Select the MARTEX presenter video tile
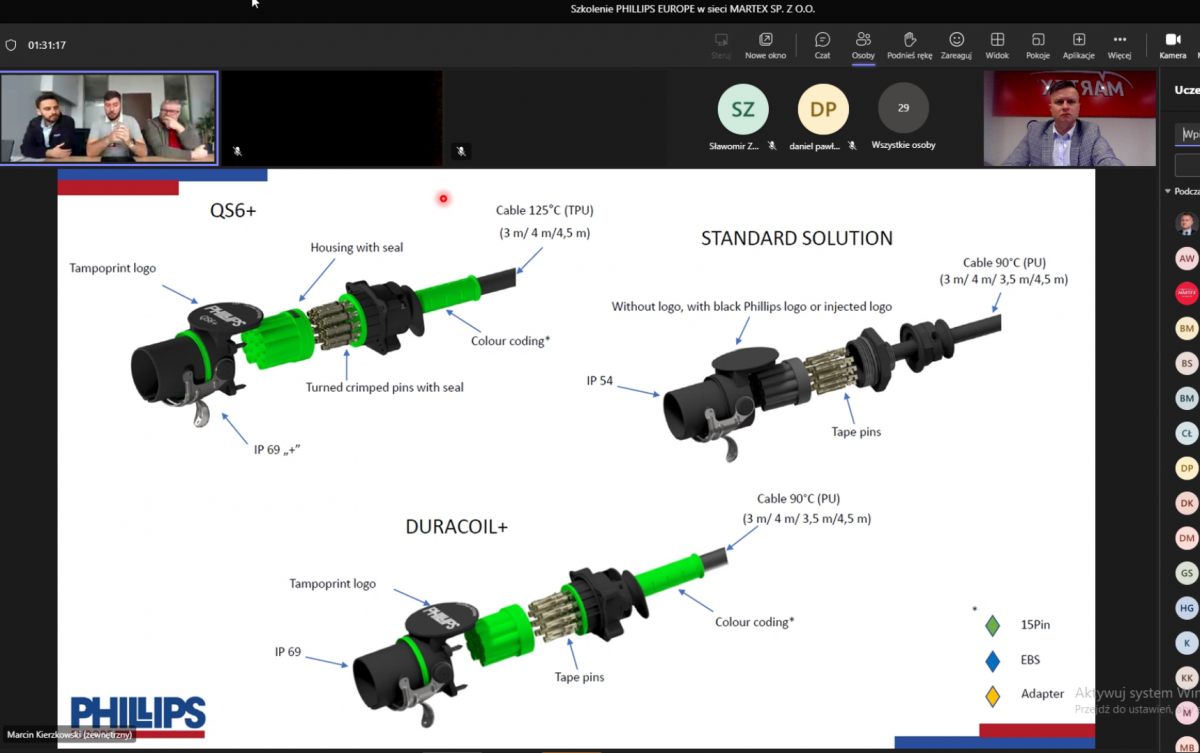This screenshot has height=753, width=1200. pyautogui.click(x=1070, y=118)
